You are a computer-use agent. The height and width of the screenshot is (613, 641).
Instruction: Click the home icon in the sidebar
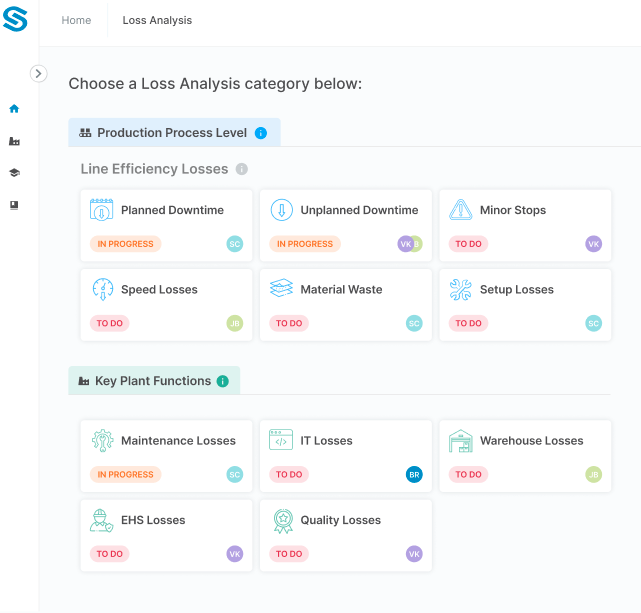click(14, 109)
